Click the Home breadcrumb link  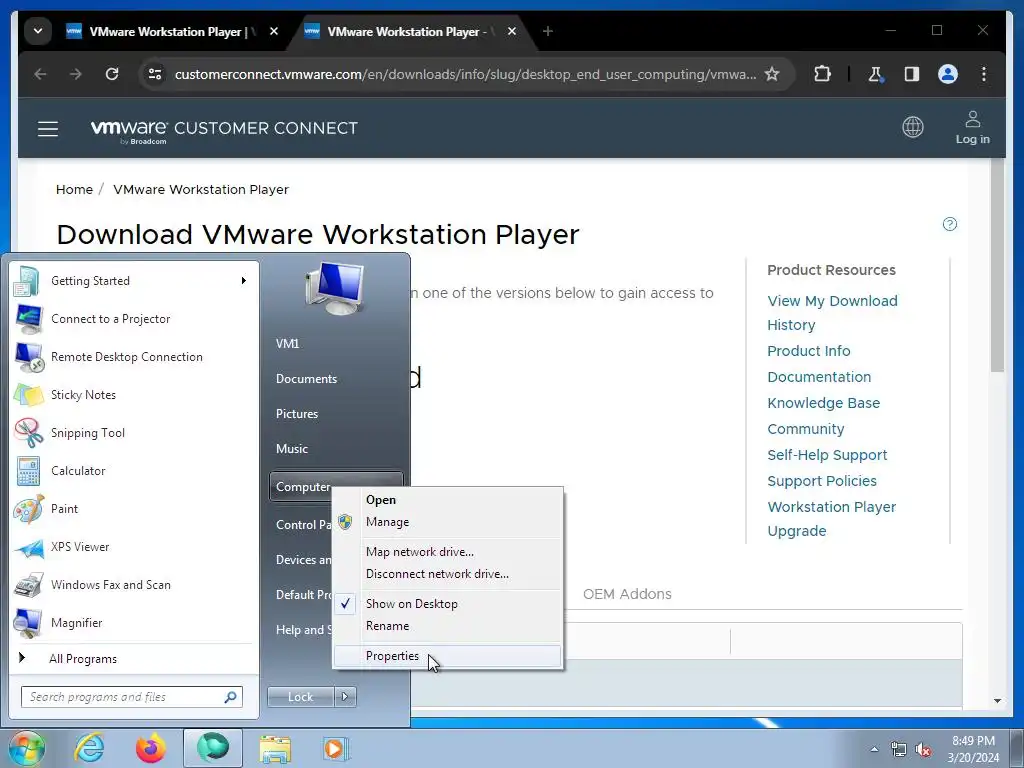tap(74, 189)
